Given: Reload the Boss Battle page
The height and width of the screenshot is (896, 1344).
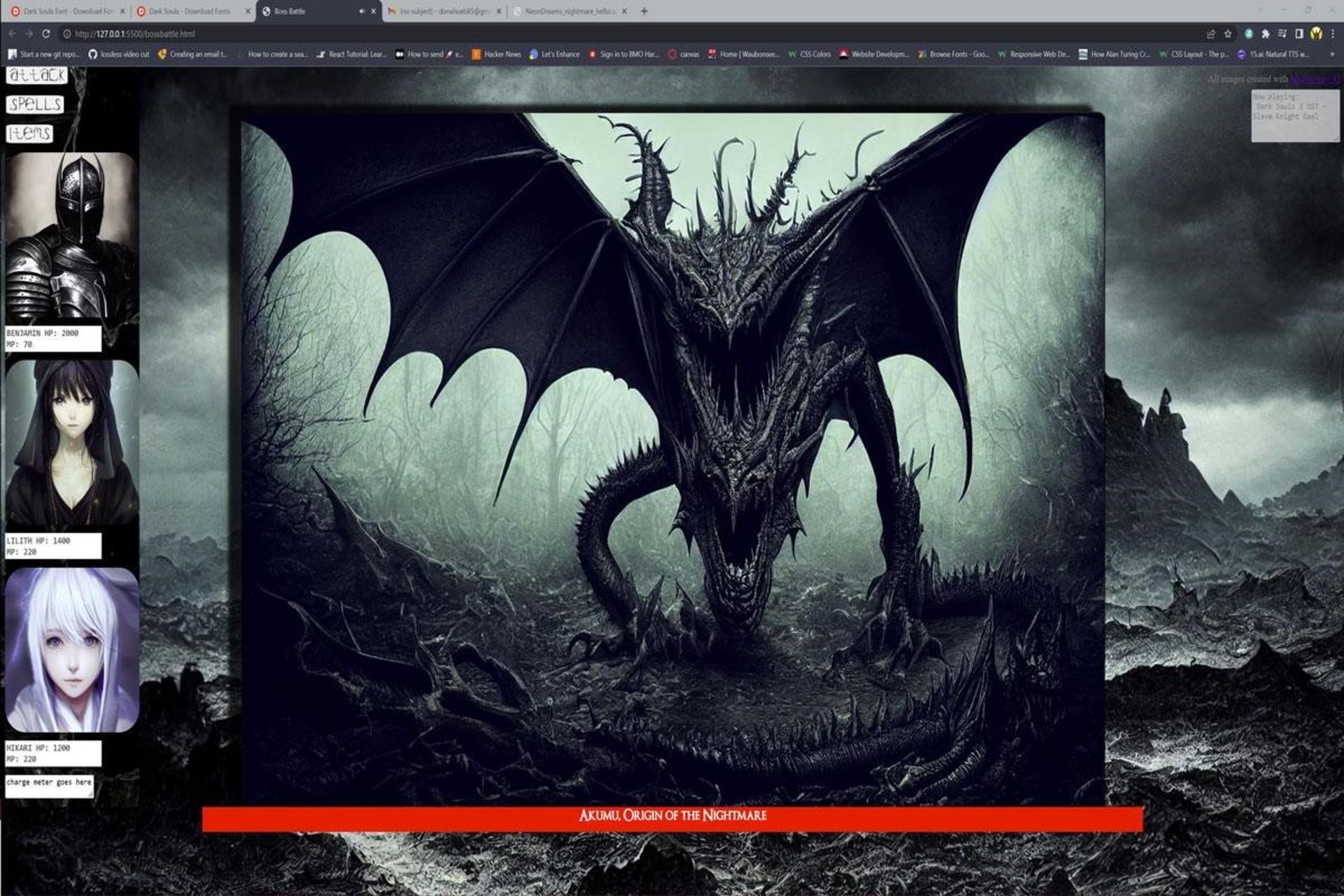Looking at the screenshot, I should tap(46, 34).
